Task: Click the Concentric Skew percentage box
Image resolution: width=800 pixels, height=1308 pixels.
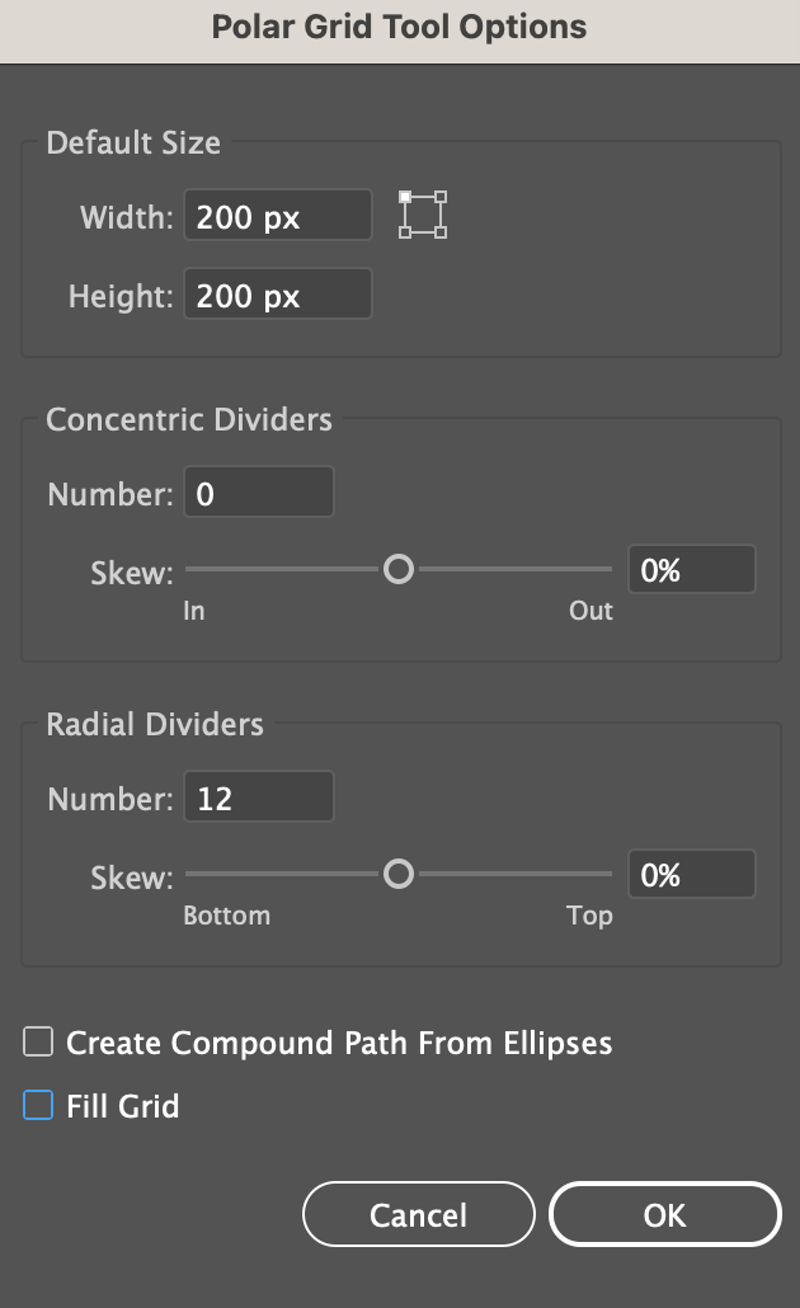Action: click(691, 568)
